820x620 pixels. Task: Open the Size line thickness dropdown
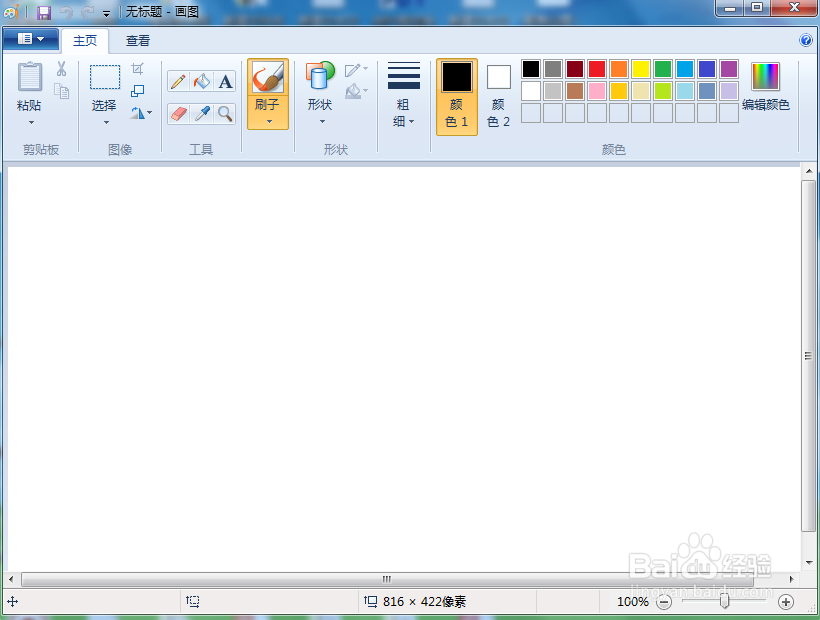(x=404, y=95)
